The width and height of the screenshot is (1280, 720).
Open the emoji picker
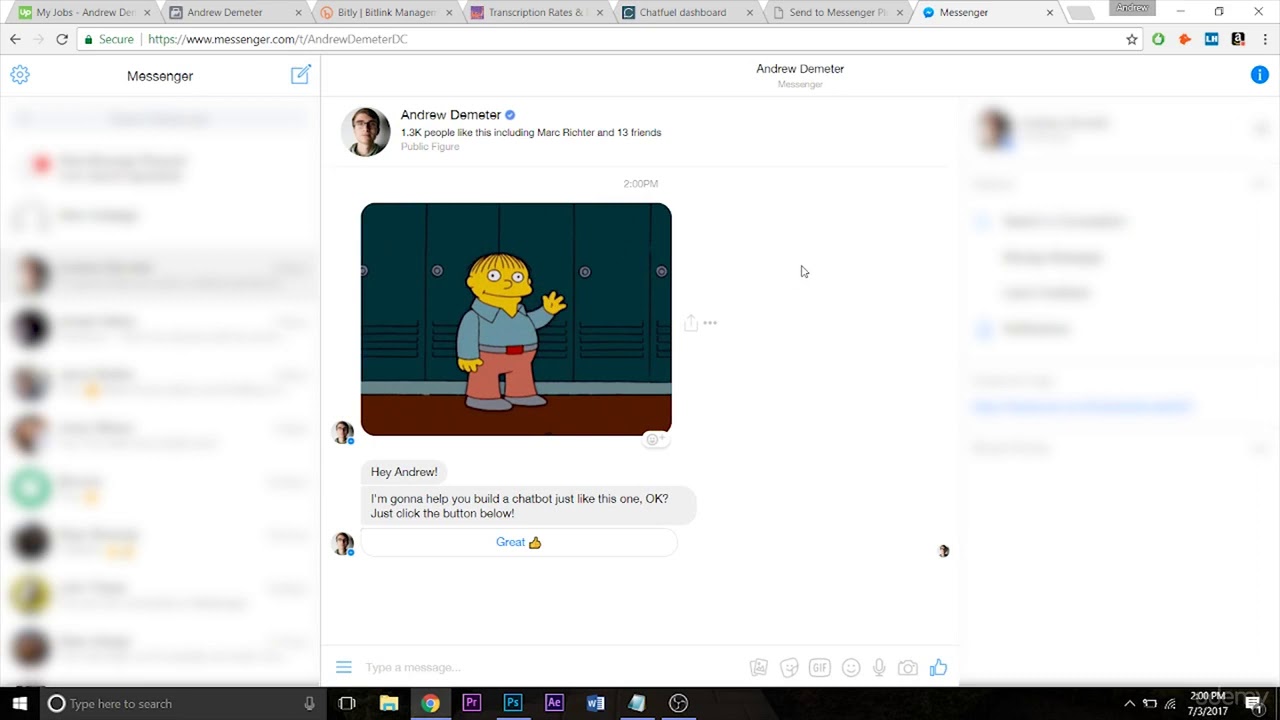851,668
